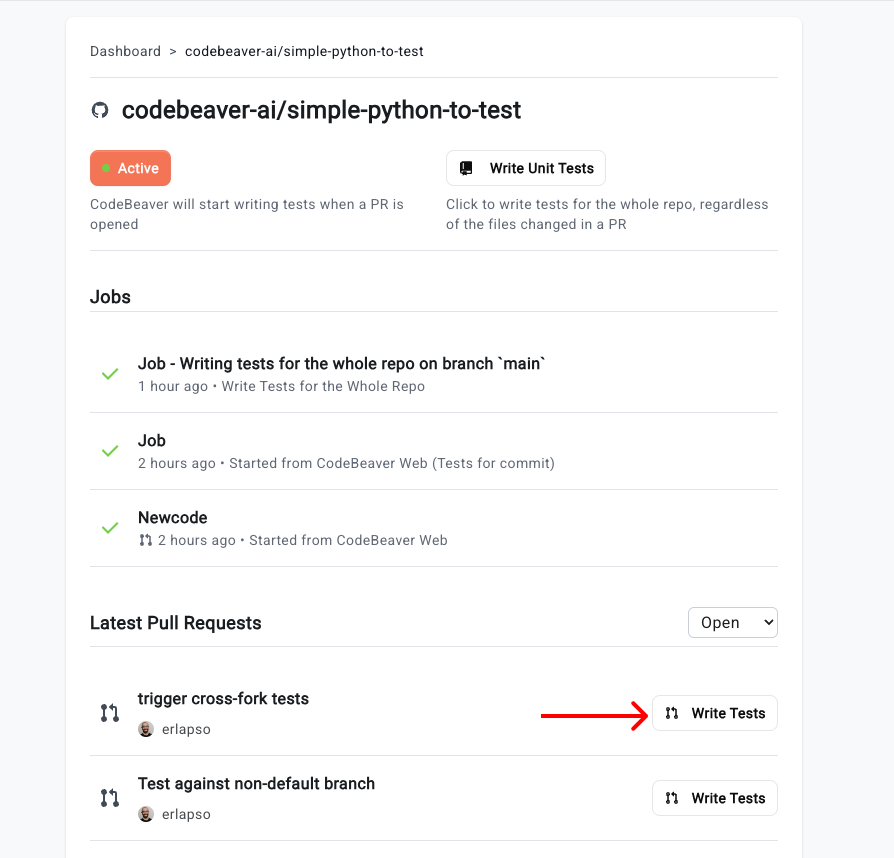
Task: Select the pull request icon beside trigger cross-fork tests
Action: 109,712
